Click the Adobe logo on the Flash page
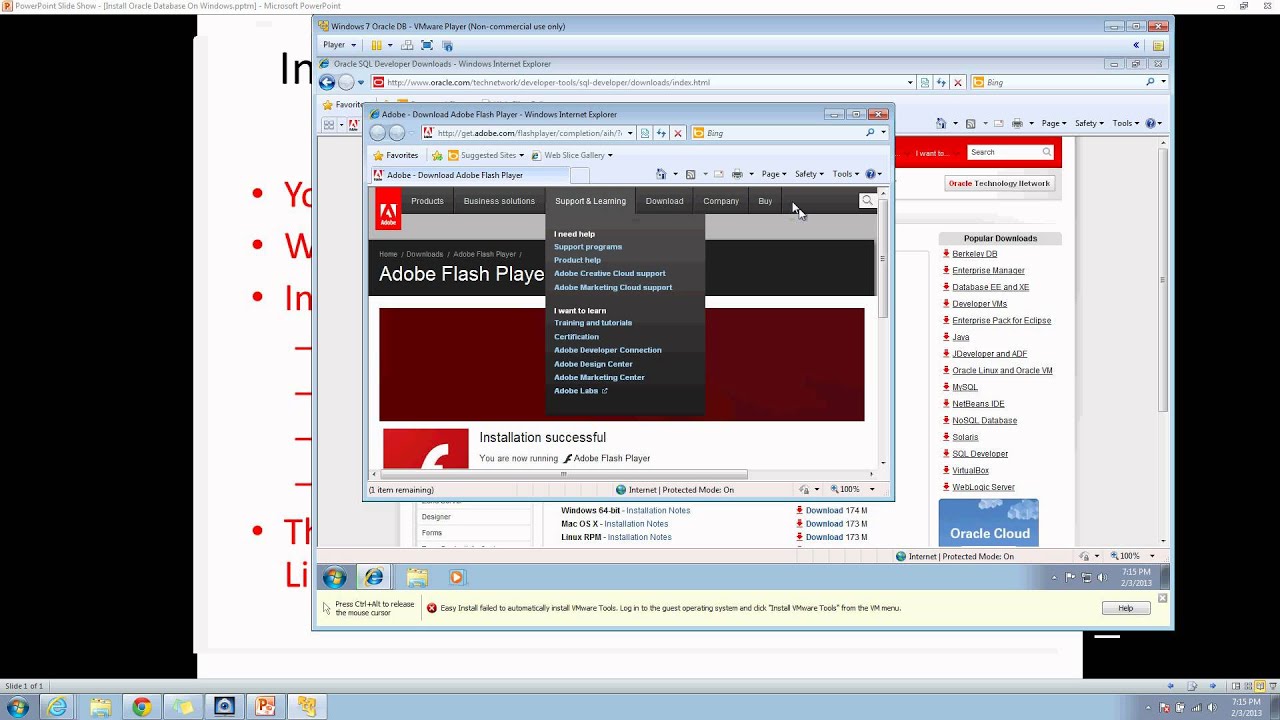Screen dimensions: 1280x720 pyautogui.click(x=388, y=210)
